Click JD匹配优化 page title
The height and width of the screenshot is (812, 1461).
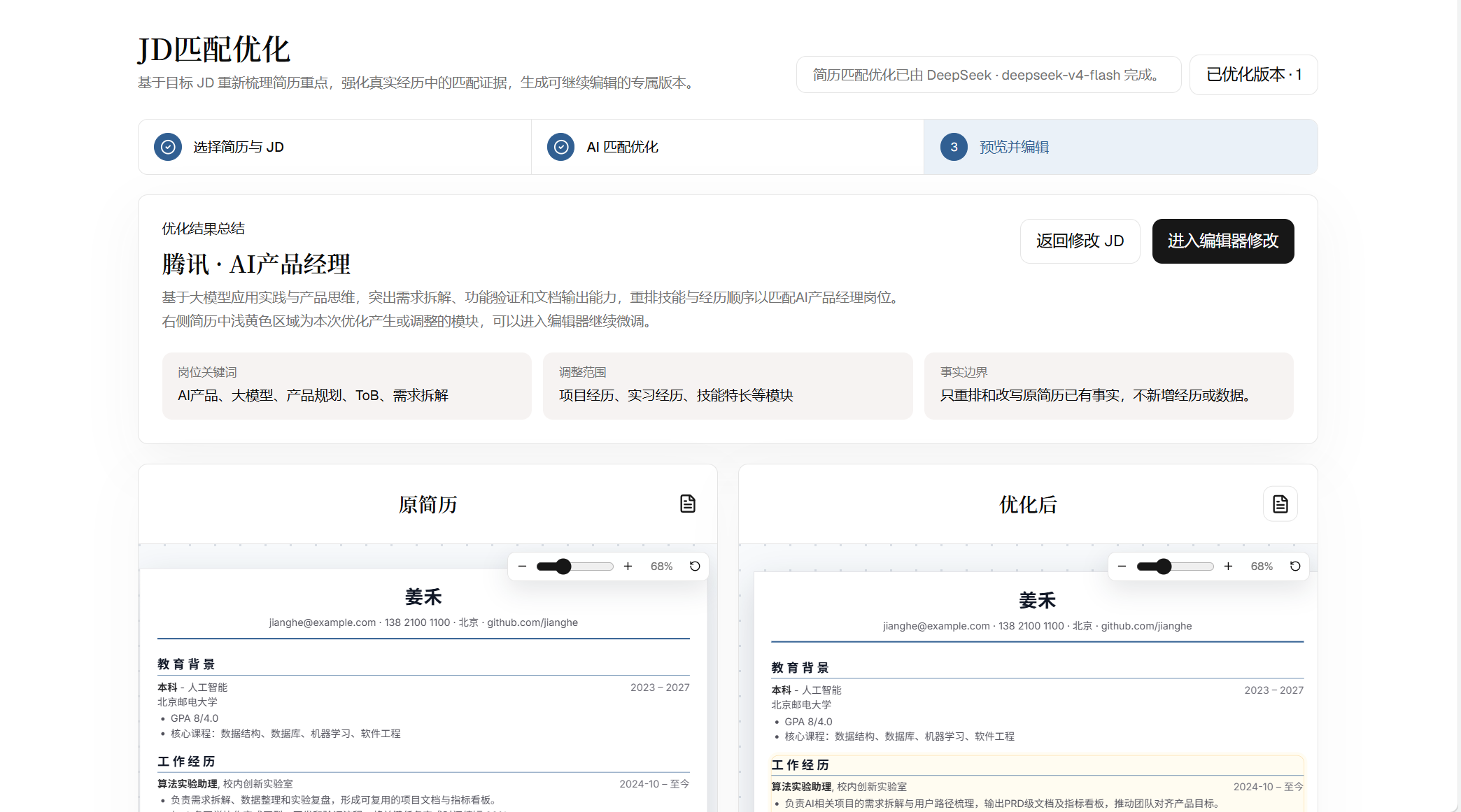tap(214, 50)
